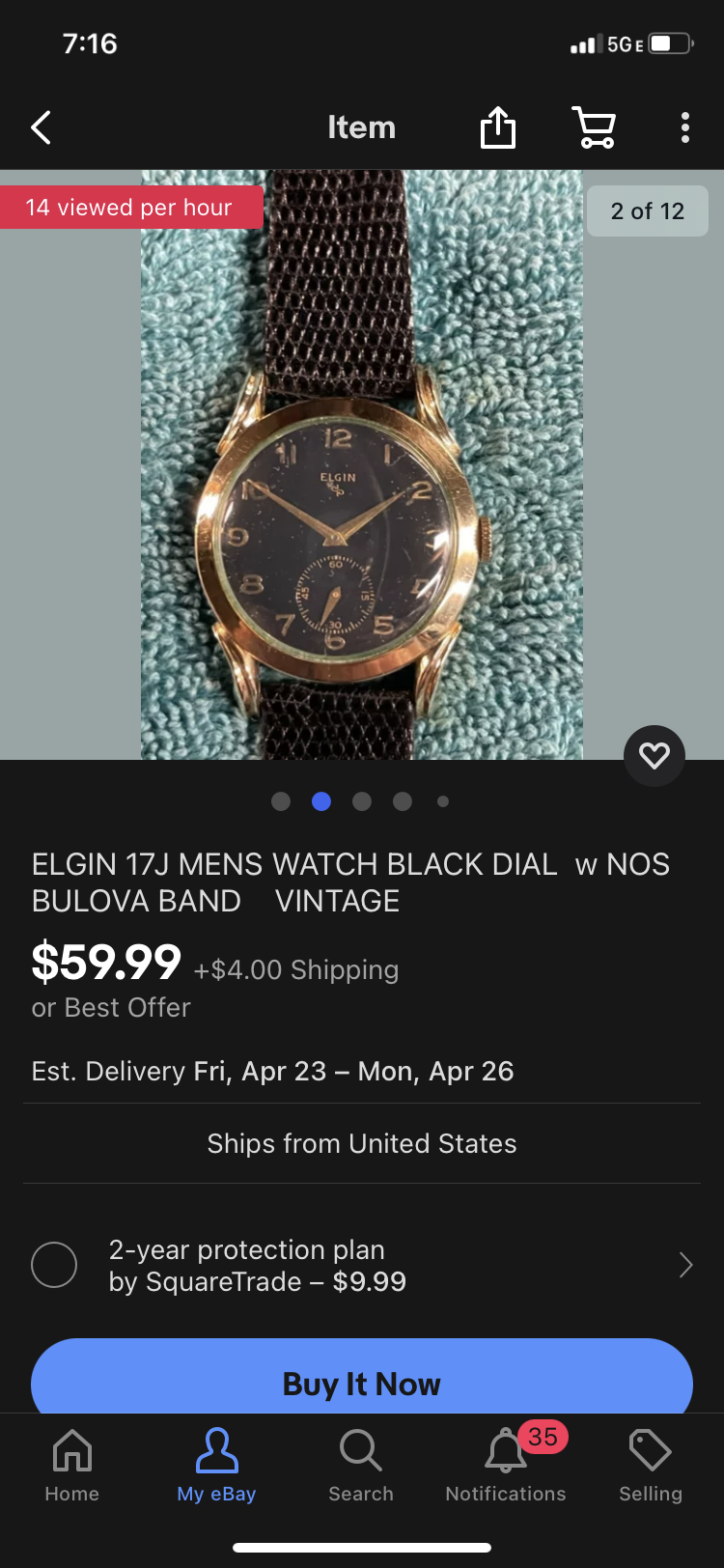Select the third image pagination dot
Screen dimensions: 724x1568
coord(362,801)
